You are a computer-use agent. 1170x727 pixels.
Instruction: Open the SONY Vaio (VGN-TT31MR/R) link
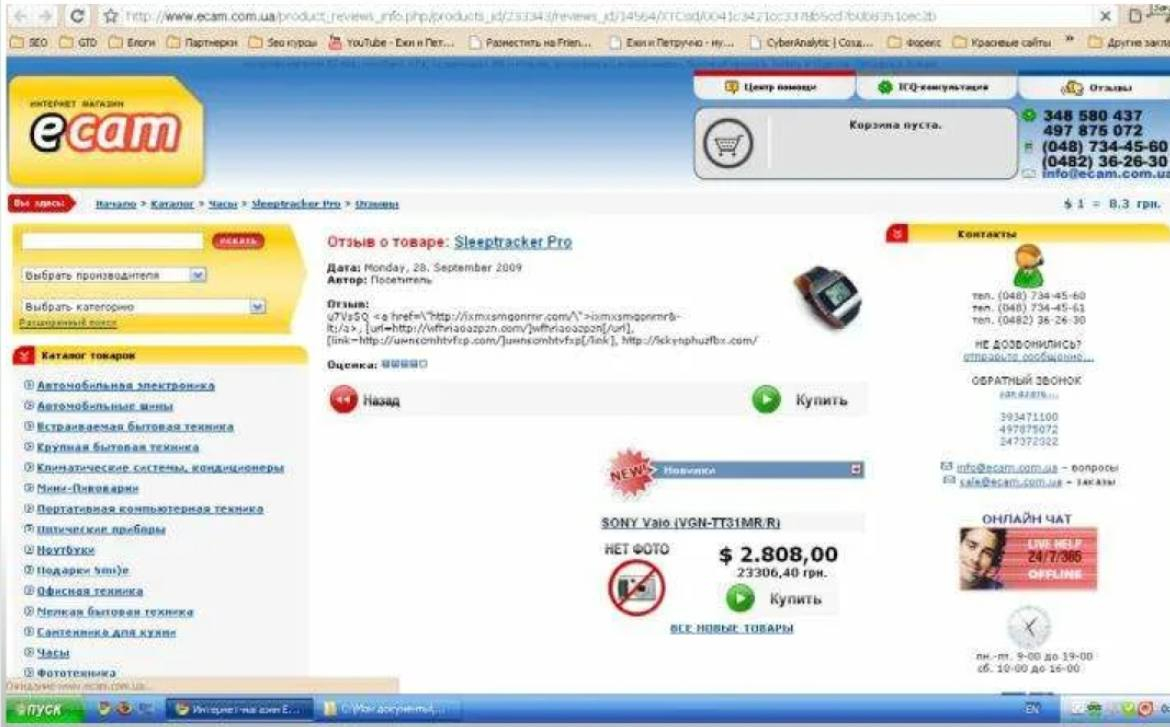pos(690,522)
